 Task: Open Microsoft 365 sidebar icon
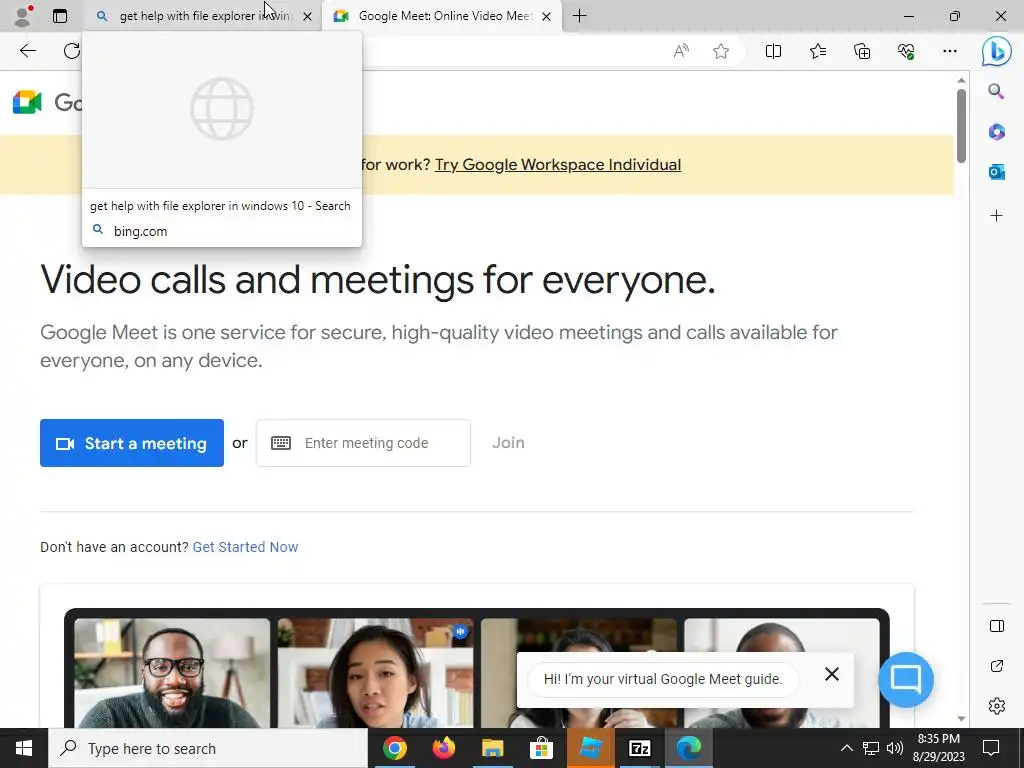(996, 131)
